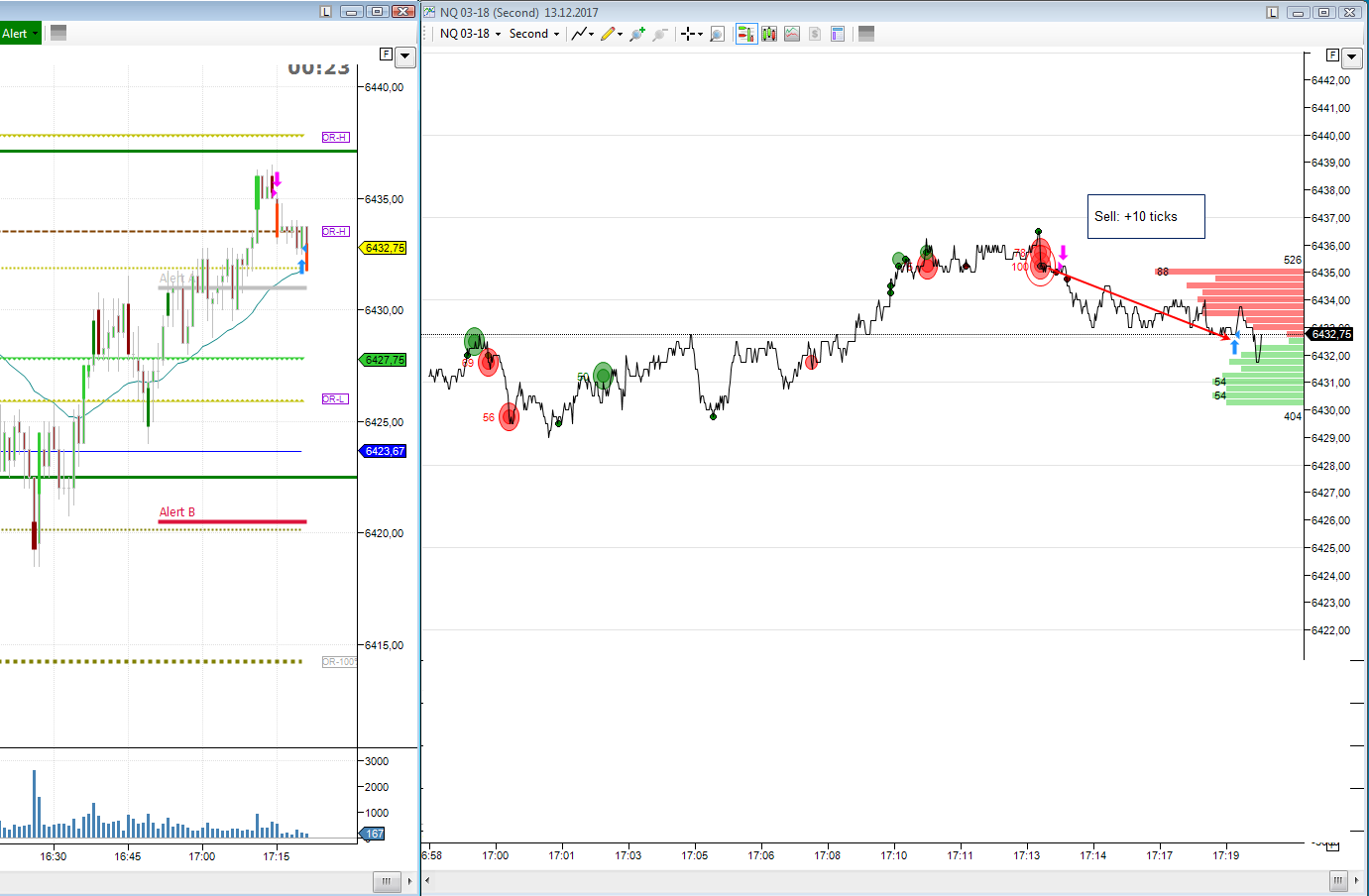This screenshot has width=1369, height=896.
Task: Click the 404 volume profile value
Action: (1293, 416)
